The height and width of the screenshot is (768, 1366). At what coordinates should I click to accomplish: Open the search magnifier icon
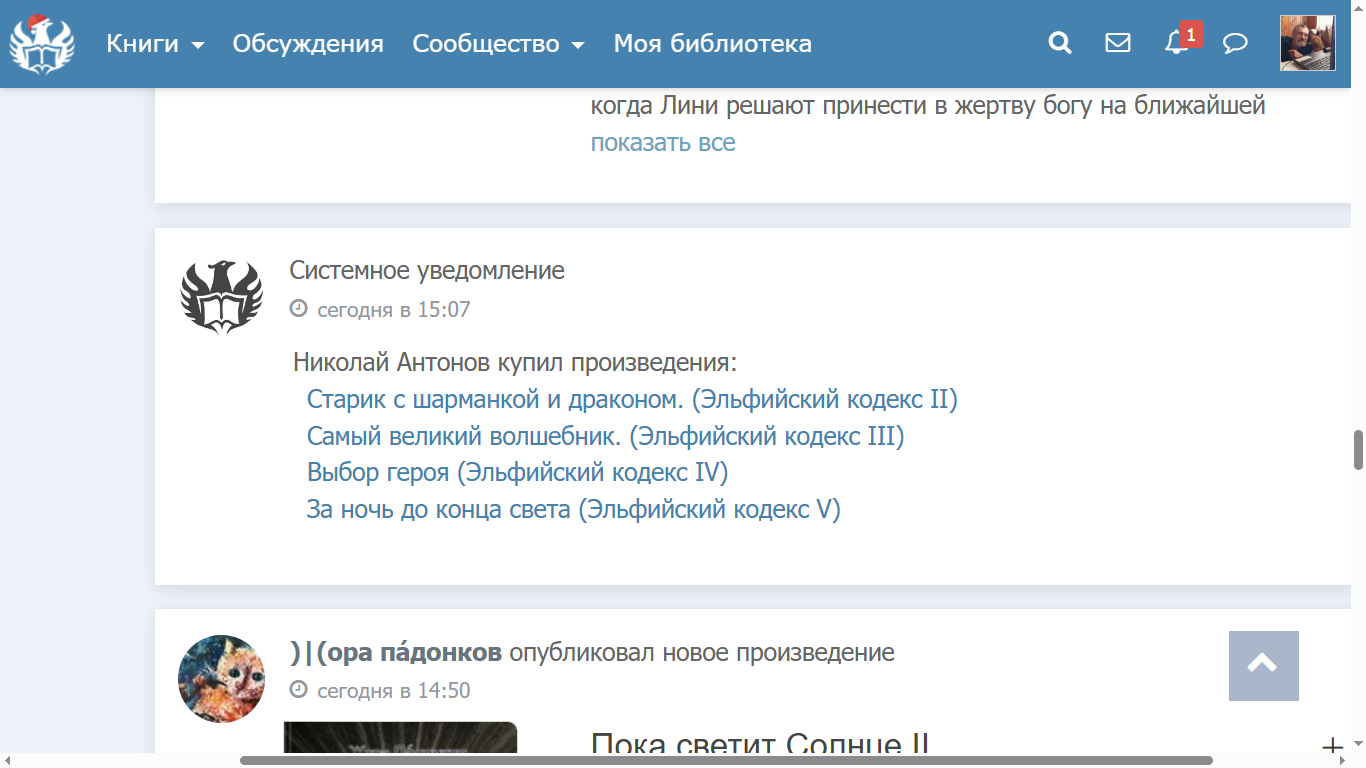coord(1059,43)
